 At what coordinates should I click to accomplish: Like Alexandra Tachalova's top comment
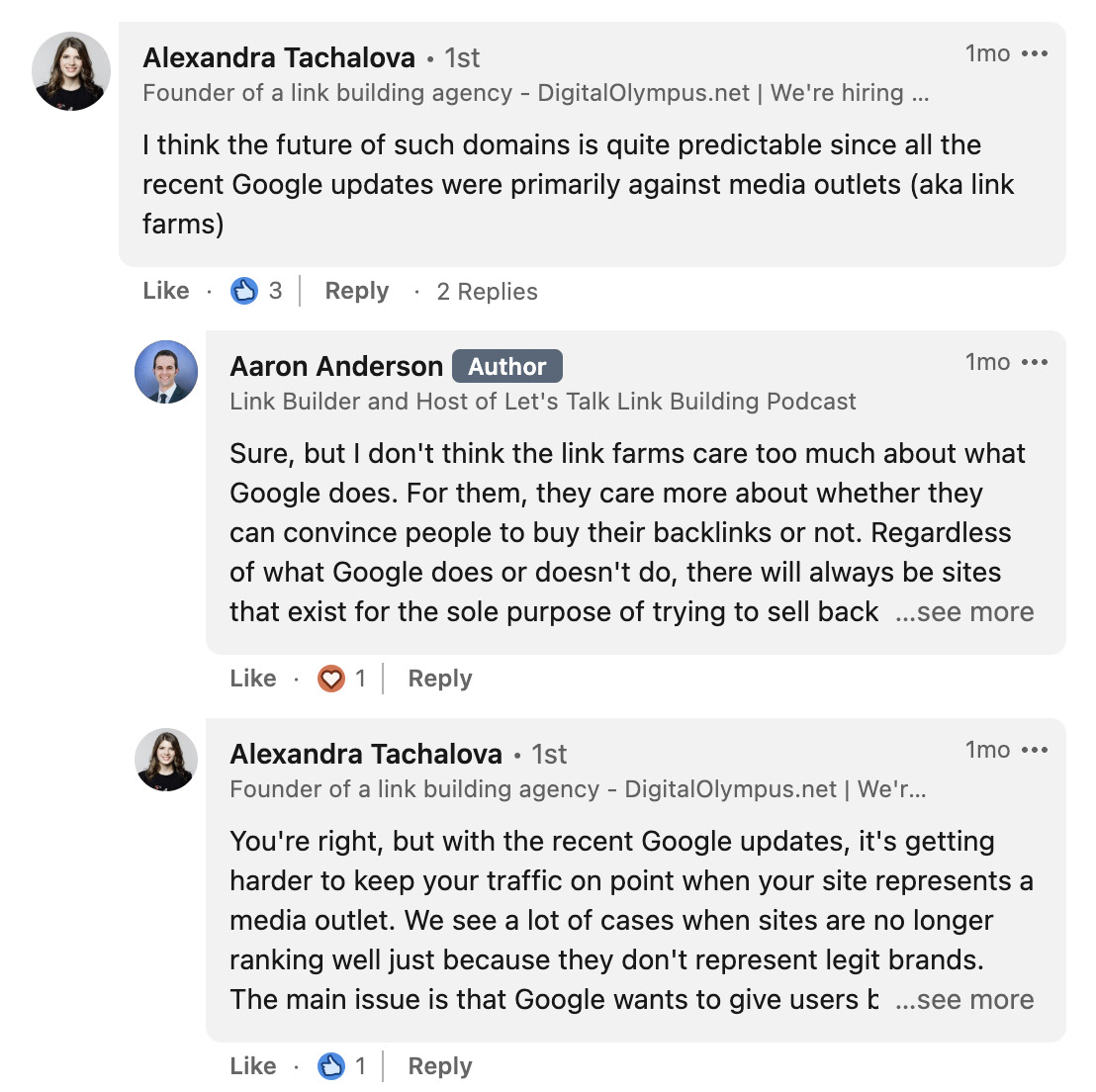[x=165, y=291]
